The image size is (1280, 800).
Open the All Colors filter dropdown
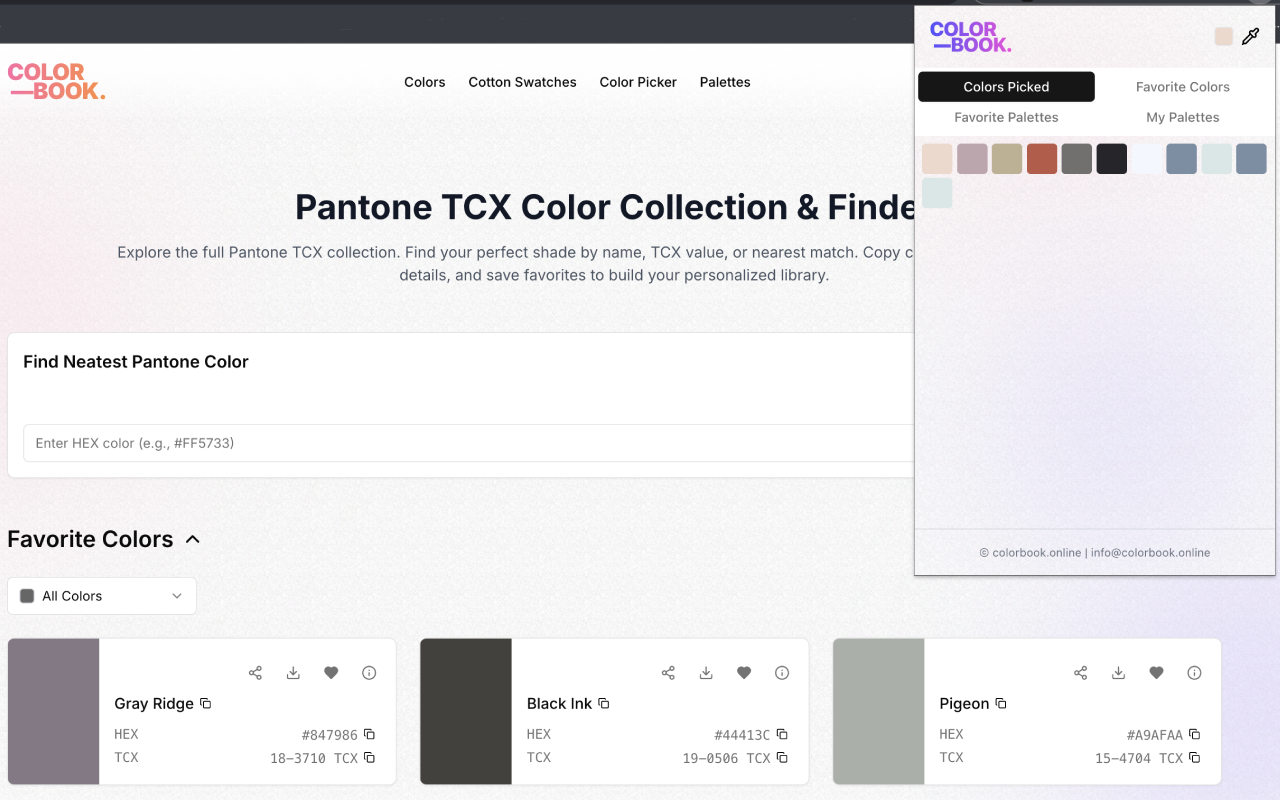(102, 596)
